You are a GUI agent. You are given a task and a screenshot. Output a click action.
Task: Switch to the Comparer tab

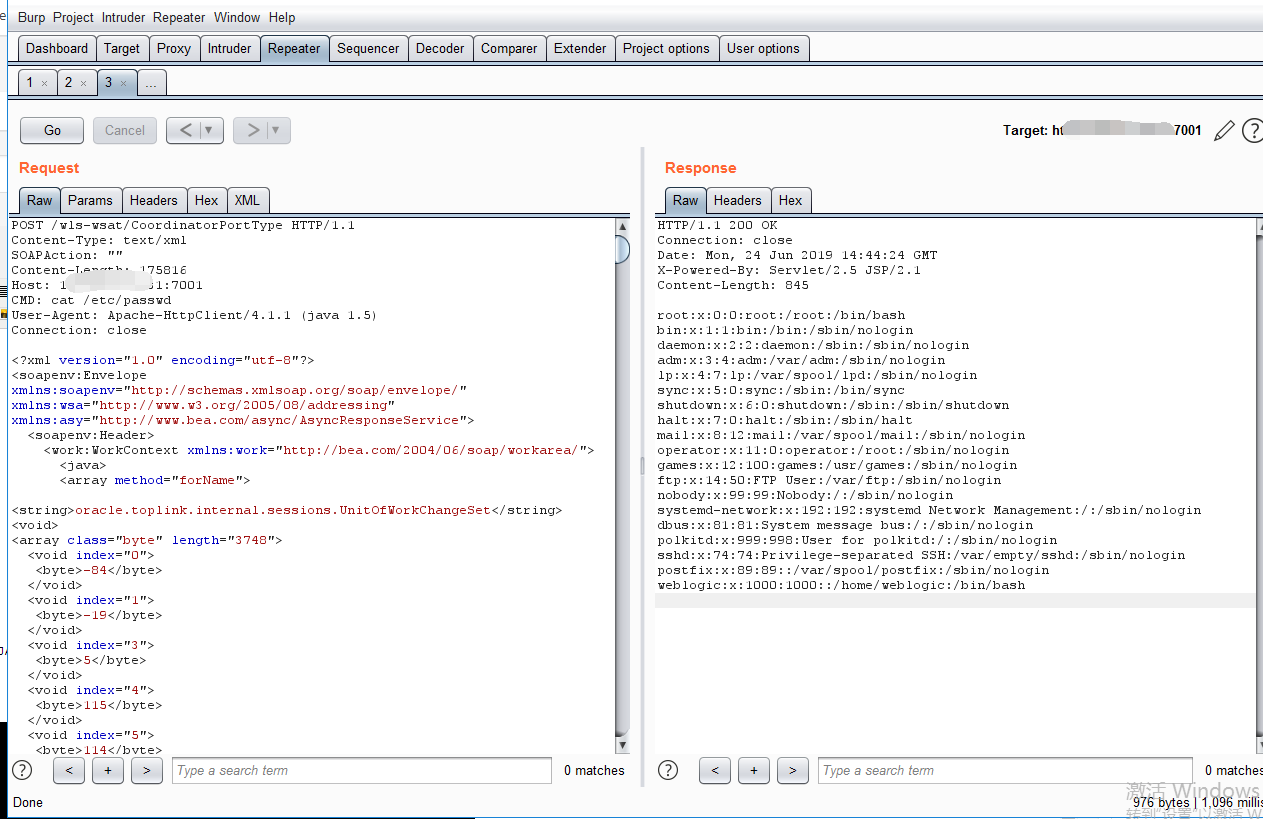click(x=509, y=48)
